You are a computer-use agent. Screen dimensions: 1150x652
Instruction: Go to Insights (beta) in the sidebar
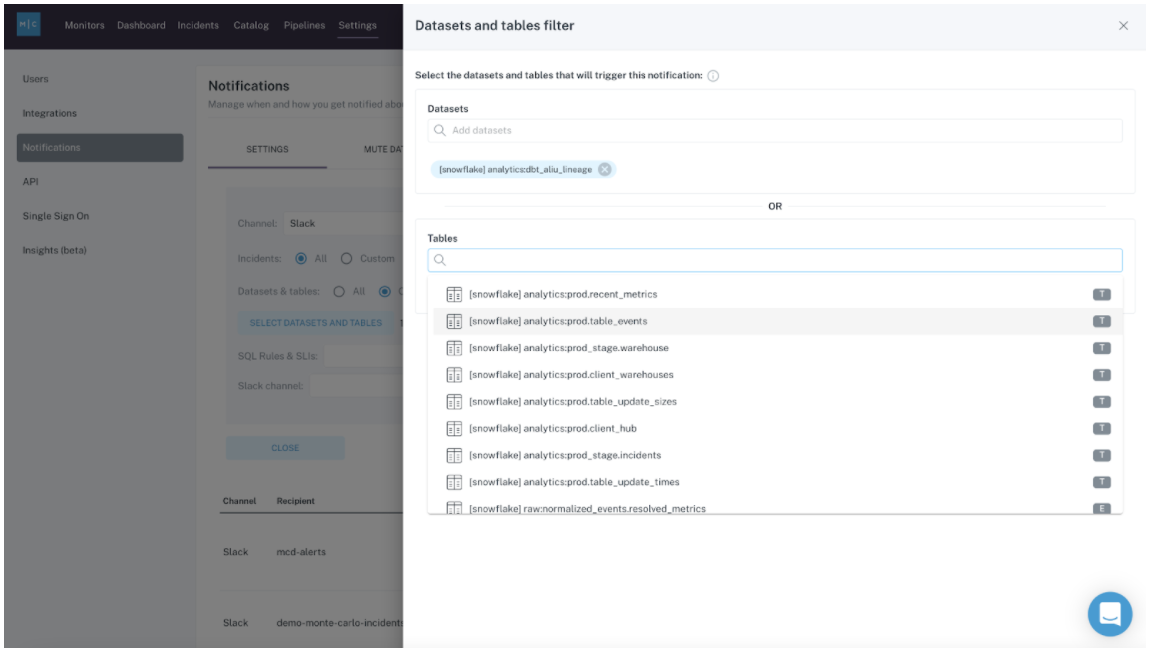(x=54, y=250)
